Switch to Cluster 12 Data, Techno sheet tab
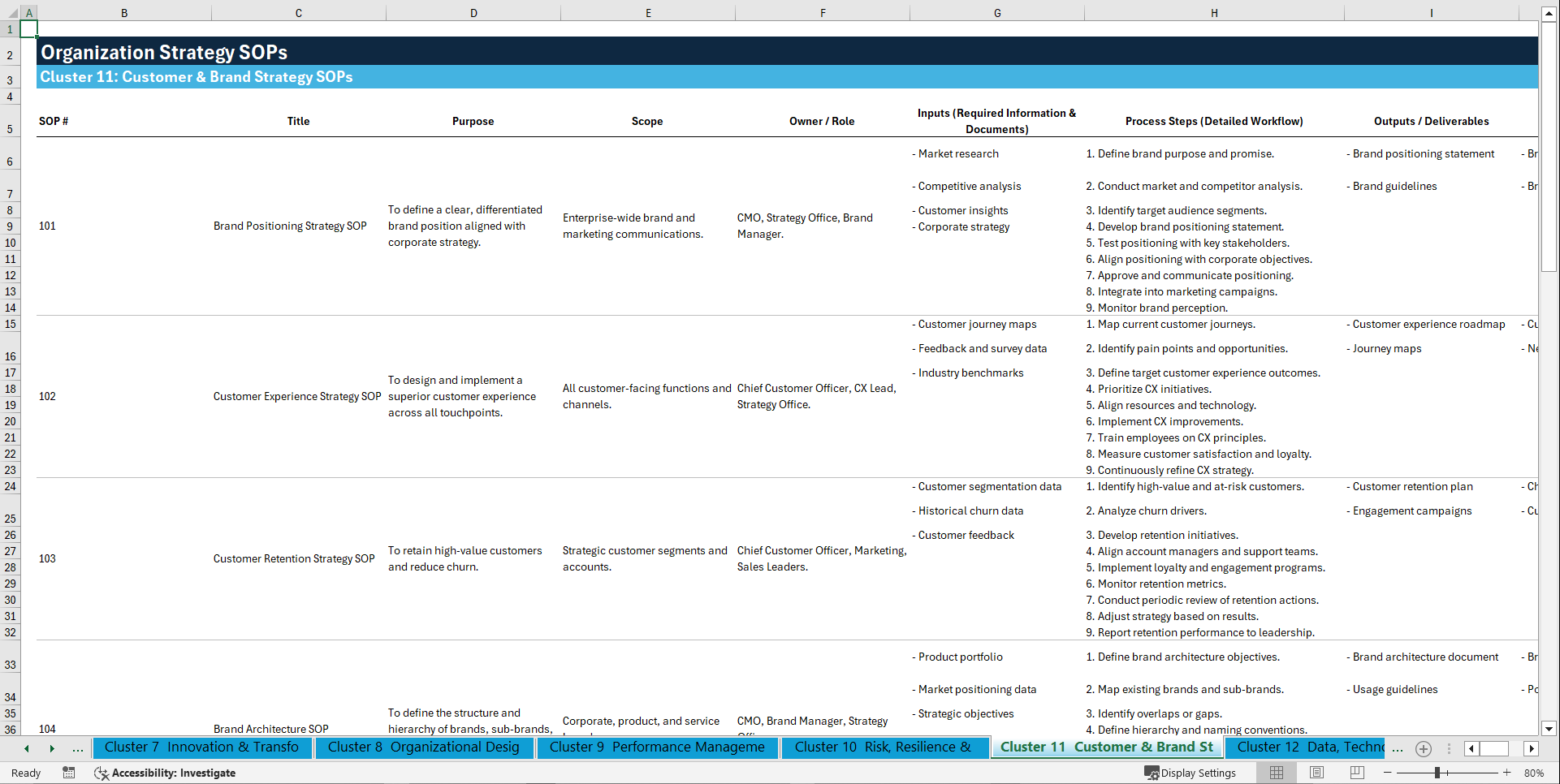This screenshot has width=1560, height=784. 1307,747
